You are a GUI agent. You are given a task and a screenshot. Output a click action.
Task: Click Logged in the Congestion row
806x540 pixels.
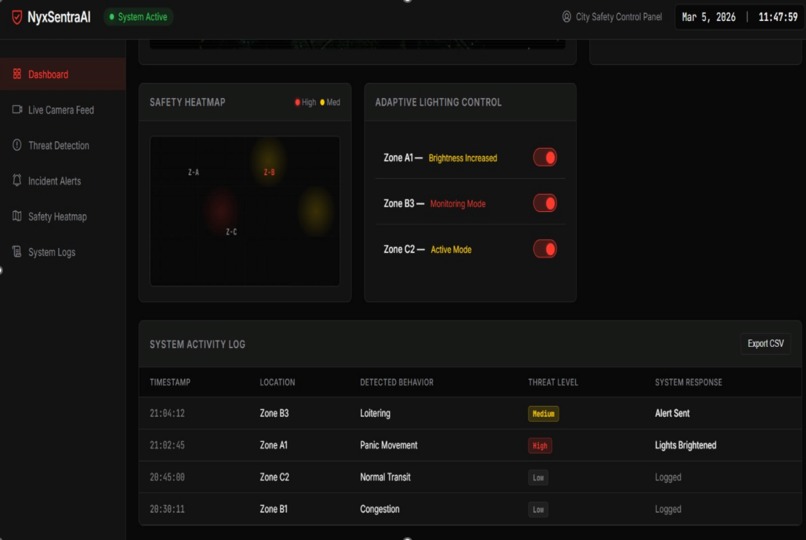pos(668,509)
